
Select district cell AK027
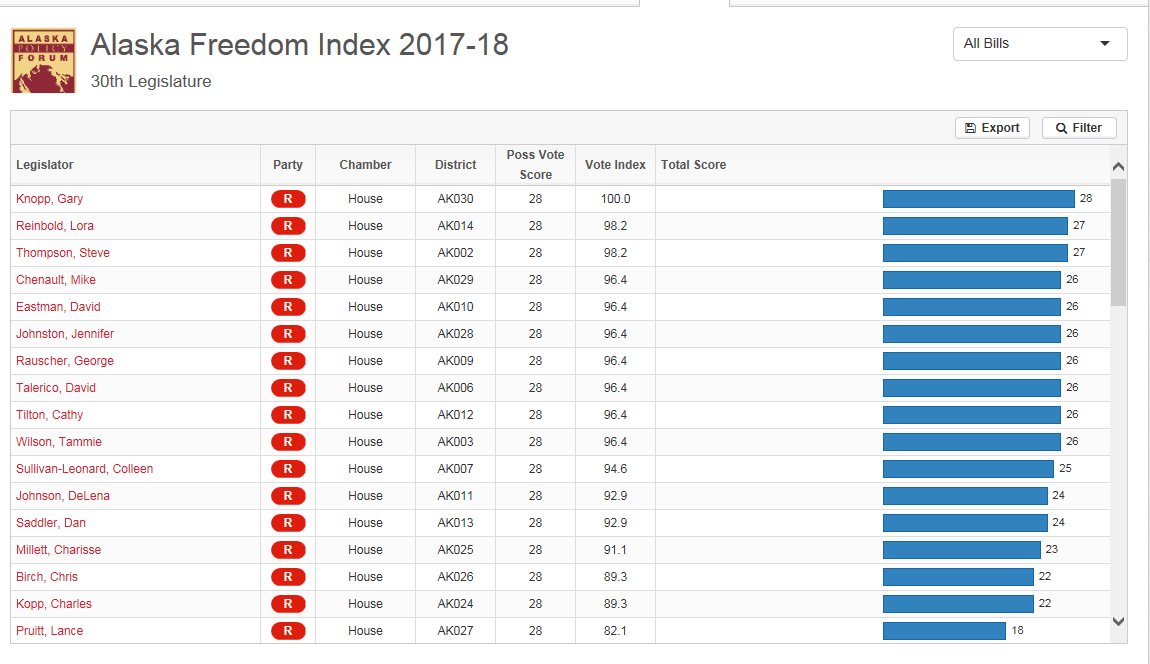(x=455, y=631)
